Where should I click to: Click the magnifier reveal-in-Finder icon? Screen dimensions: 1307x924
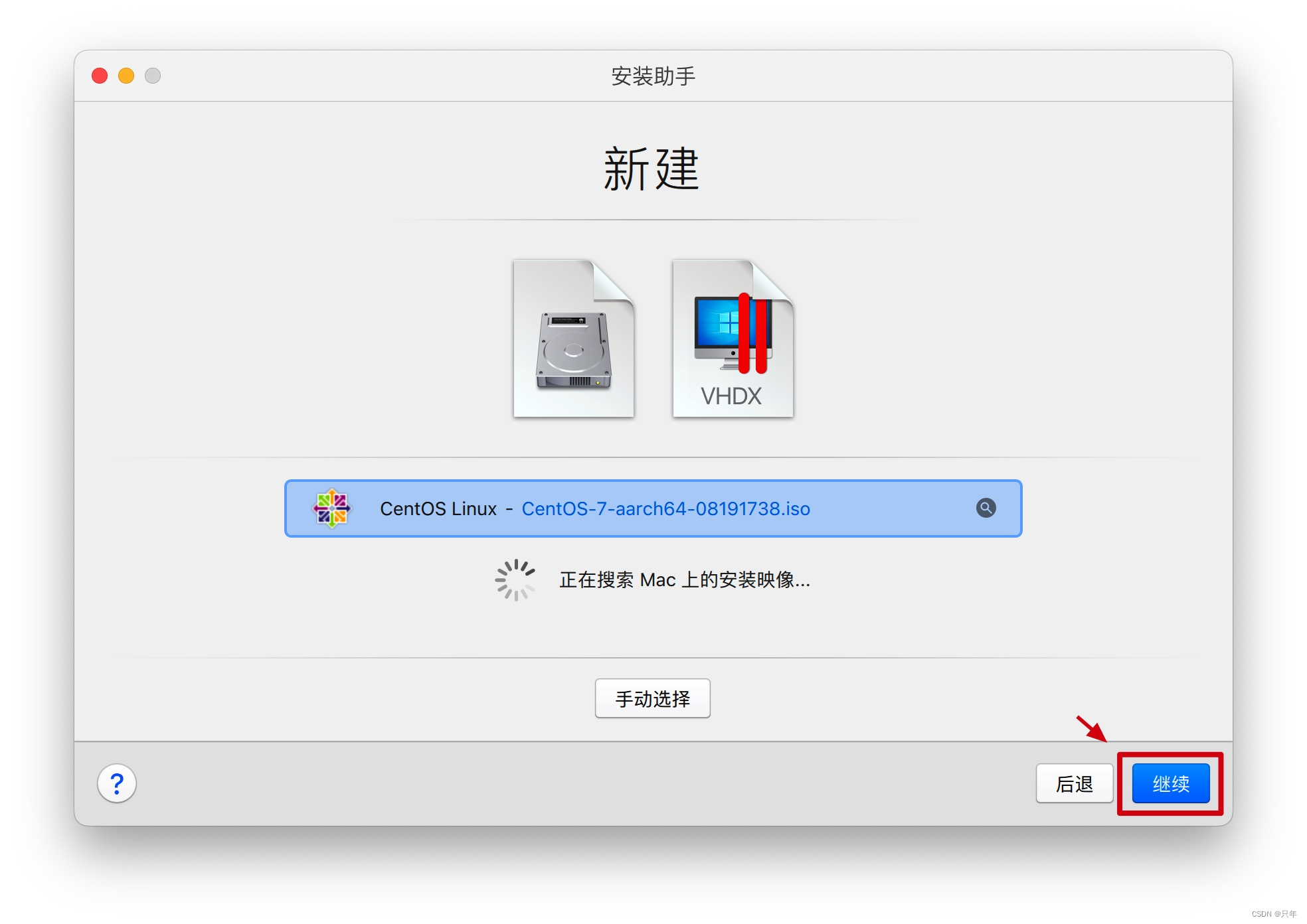pos(986,508)
